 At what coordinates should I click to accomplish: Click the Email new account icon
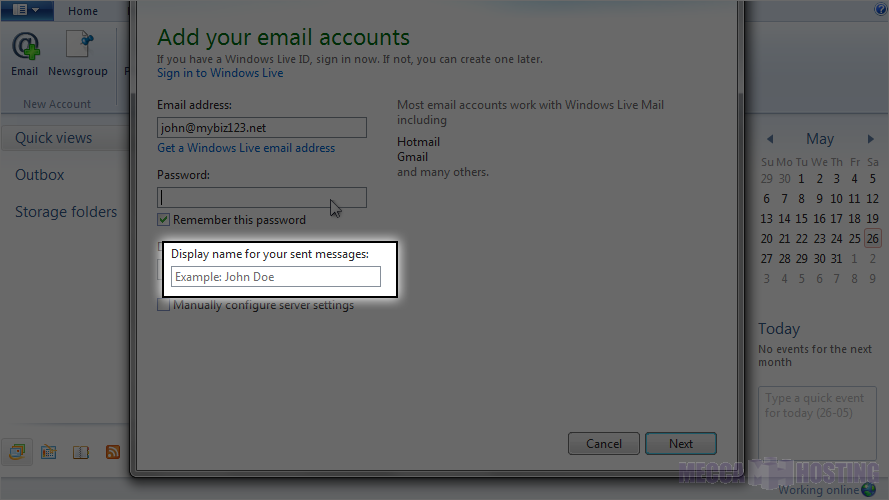(x=24, y=48)
